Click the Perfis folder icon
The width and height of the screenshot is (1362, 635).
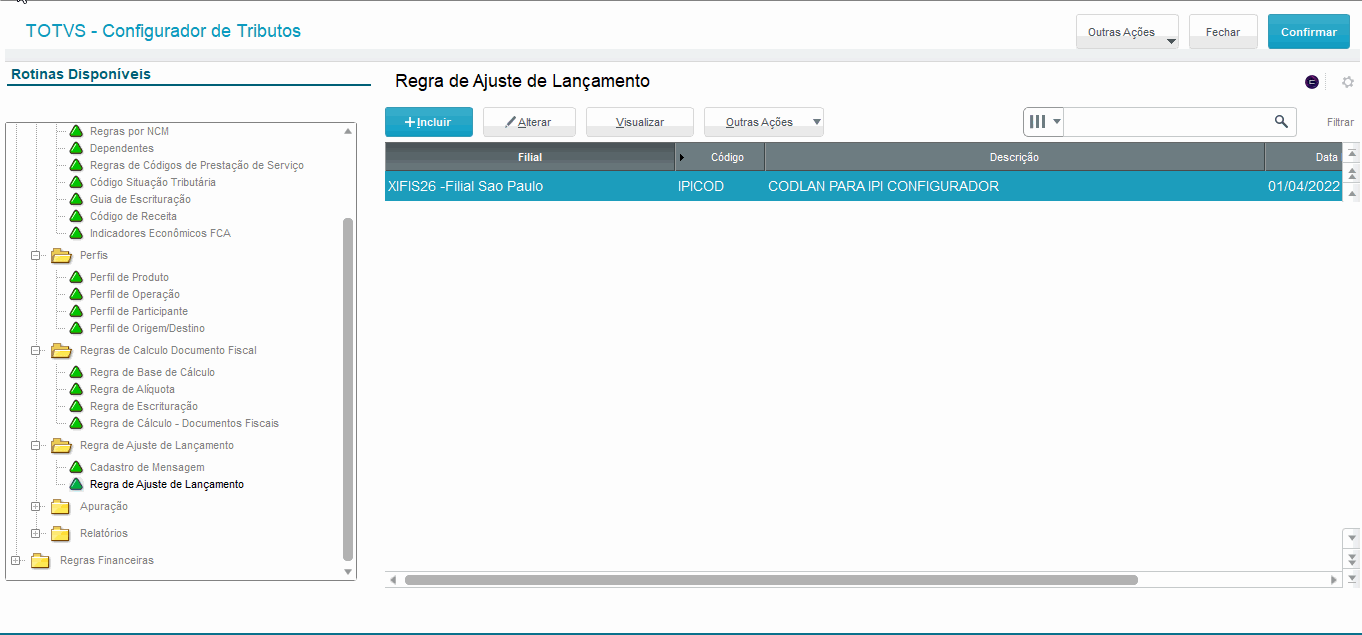[x=61, y=255]
